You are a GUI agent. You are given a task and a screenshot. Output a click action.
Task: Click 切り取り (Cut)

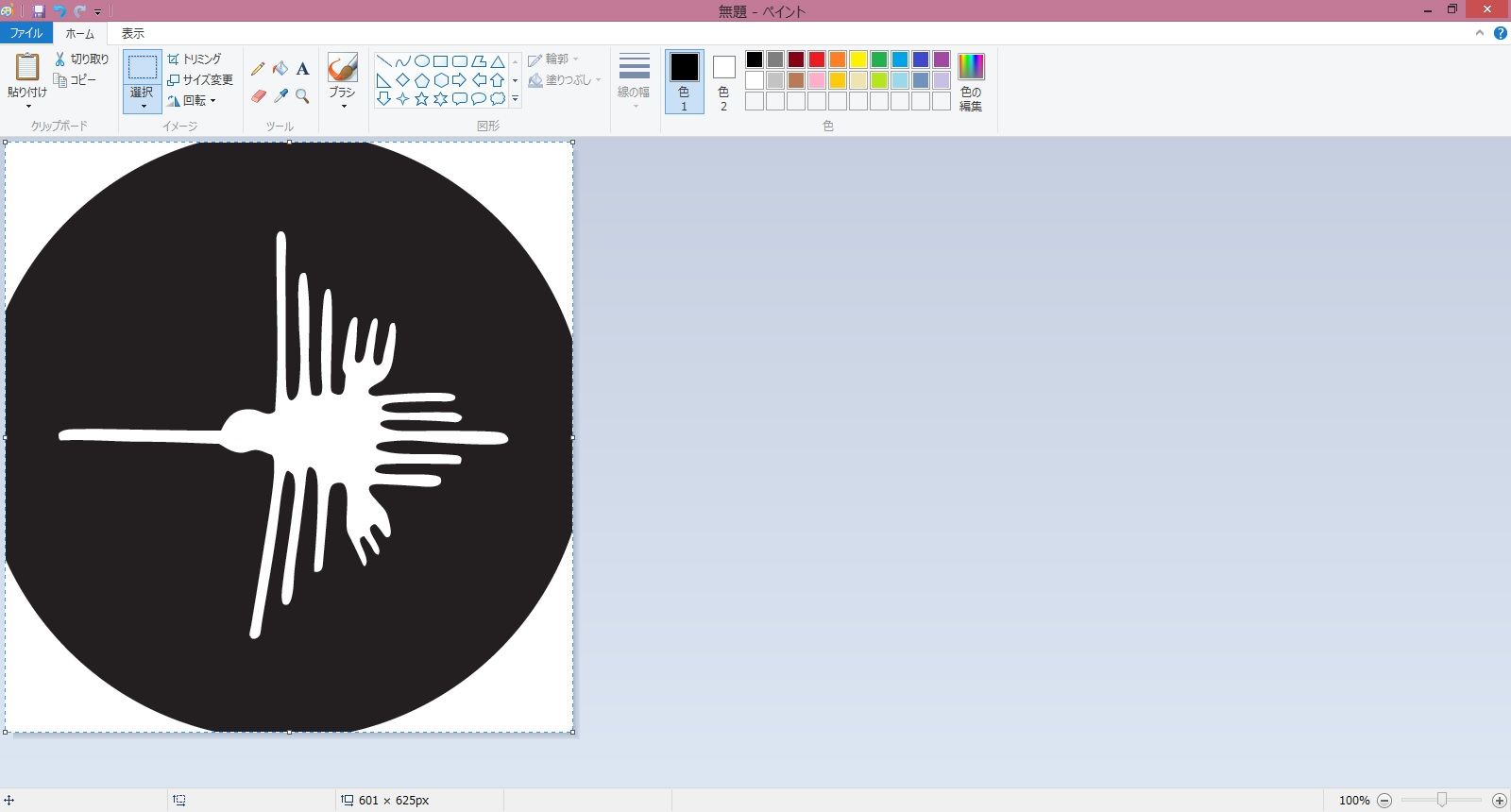81,59
